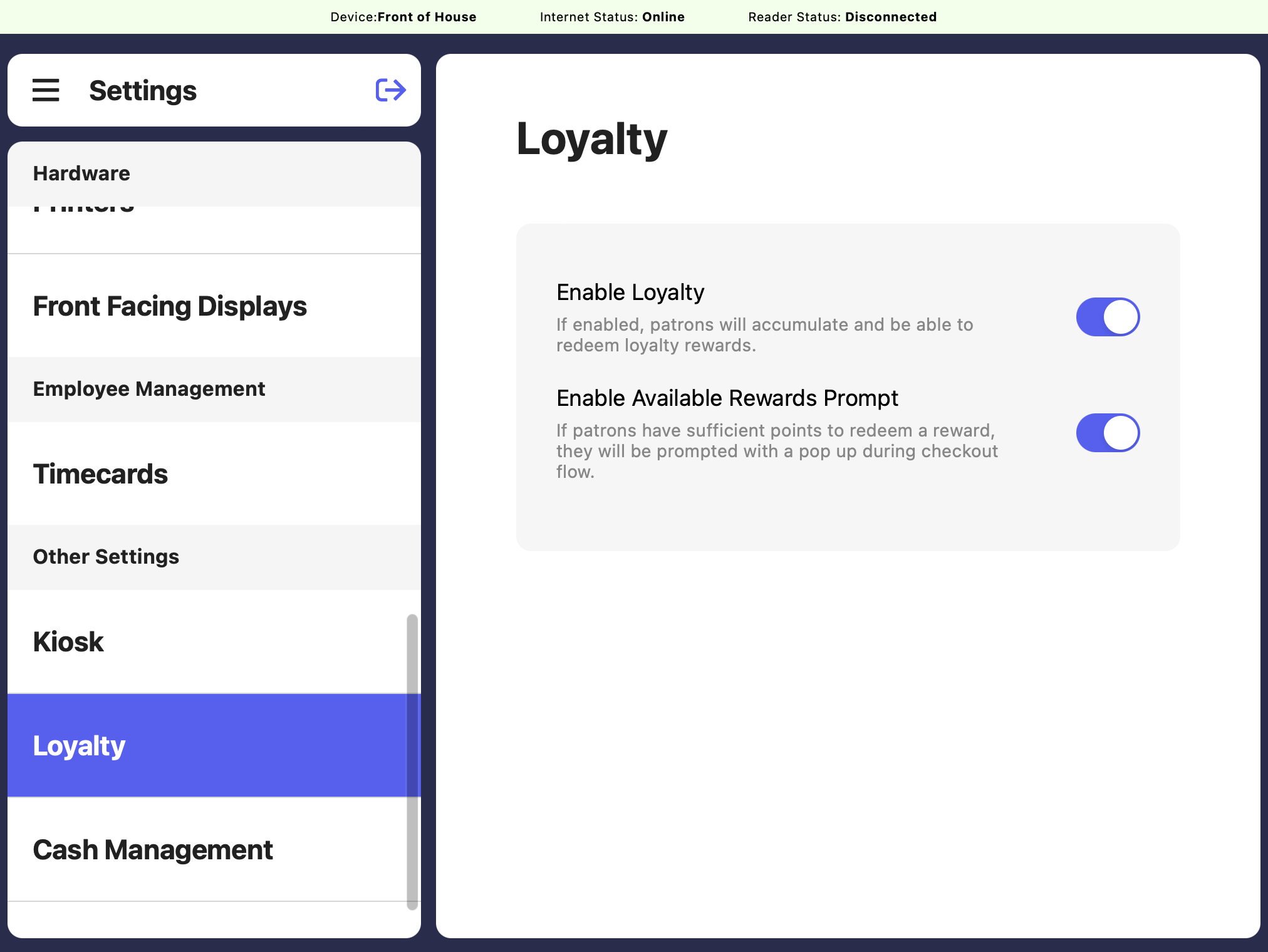Click the Hardware section header
Viewport: 1268px width, 952px height.
[x=81, y=173]
